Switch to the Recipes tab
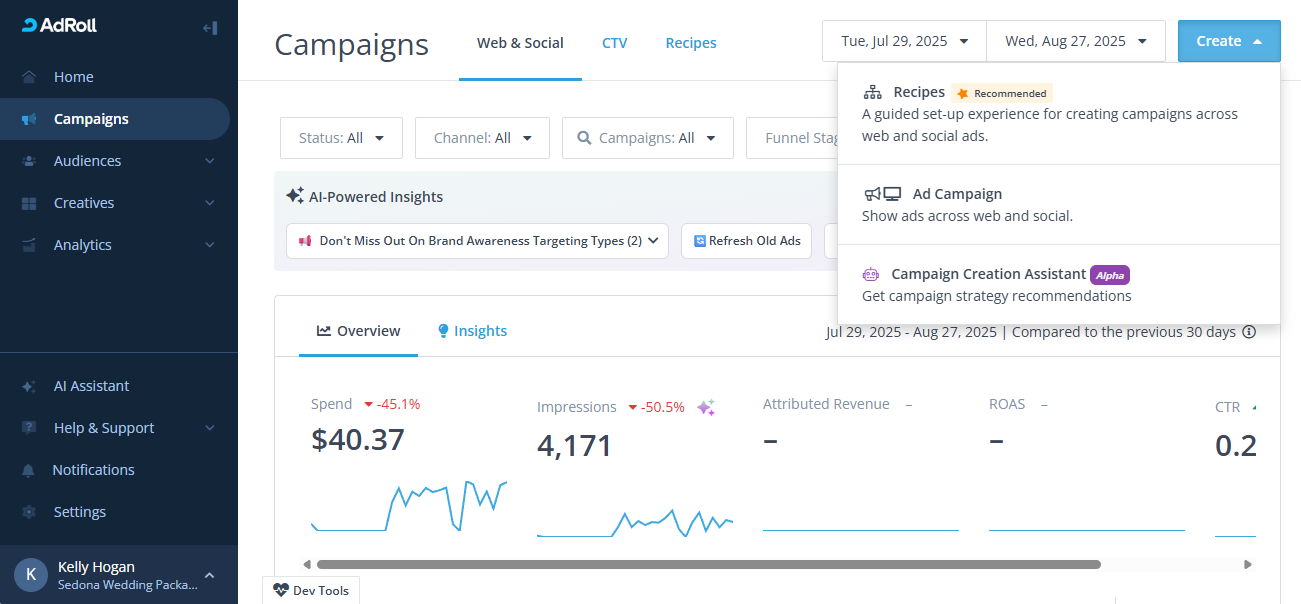The height and width of the screenshot is (604, 1301). point(691,43)
